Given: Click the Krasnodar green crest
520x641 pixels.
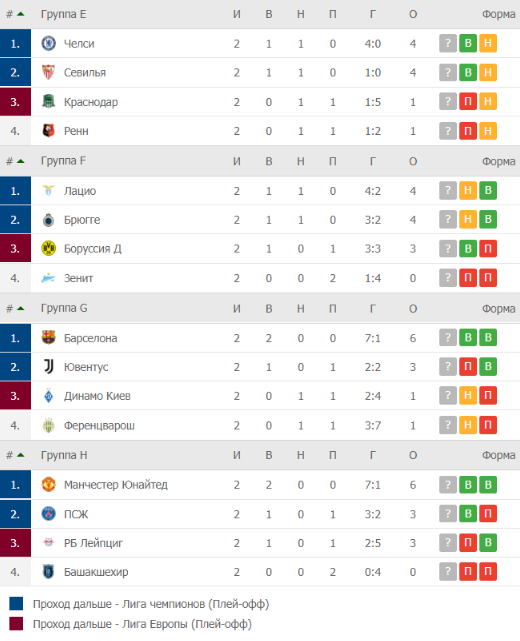Looking at the screenshot, I should click(49, 101).
